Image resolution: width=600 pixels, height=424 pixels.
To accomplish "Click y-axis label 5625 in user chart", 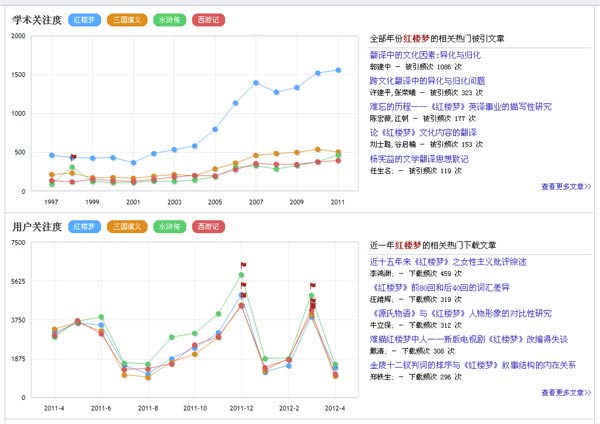I will pyautogui.click(x=18, y=281).
